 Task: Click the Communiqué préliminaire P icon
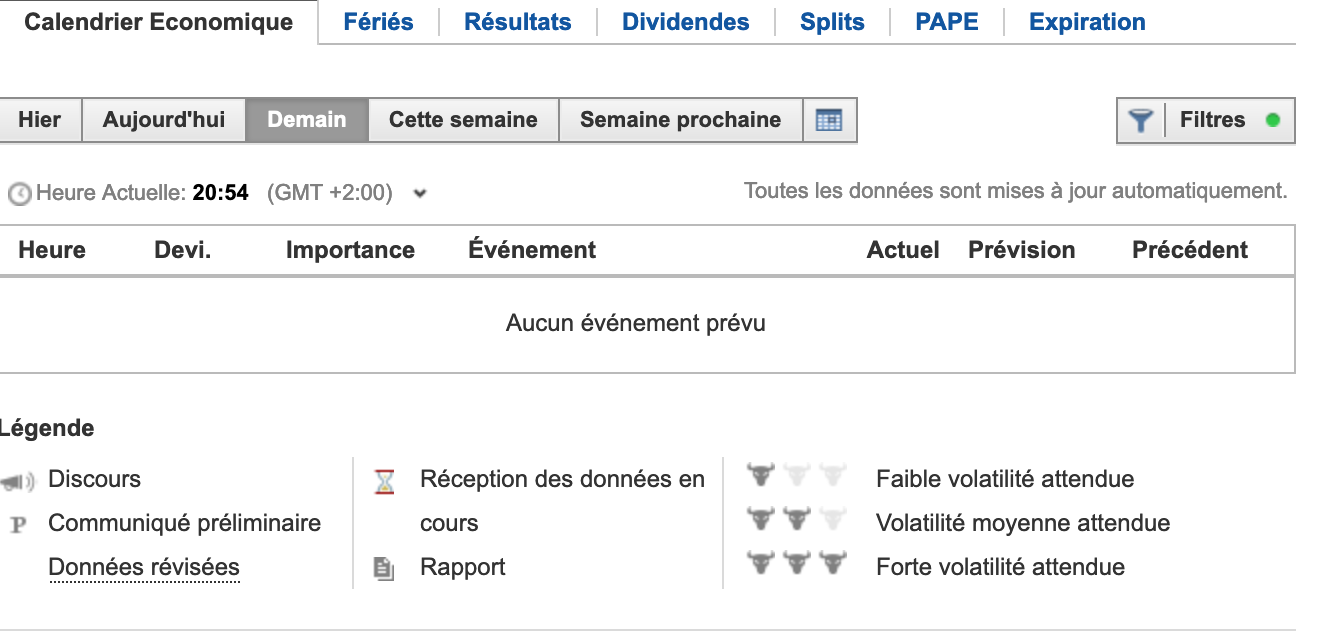17,525
